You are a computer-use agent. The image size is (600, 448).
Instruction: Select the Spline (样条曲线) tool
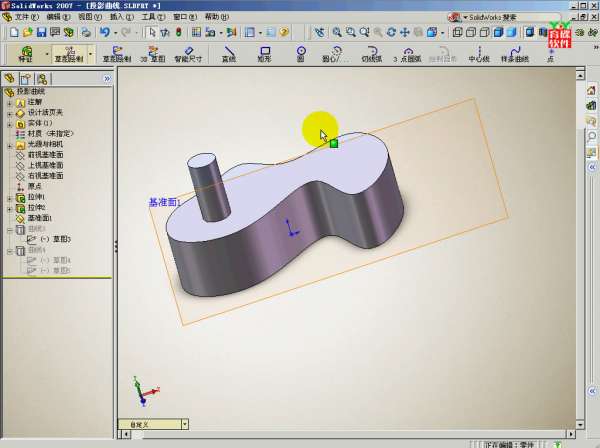coord(515,53)
